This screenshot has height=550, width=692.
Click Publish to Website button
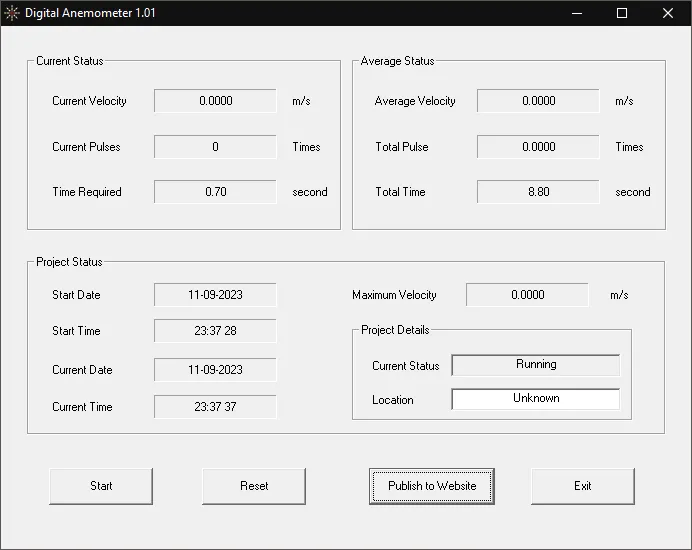pyautogui.click(x=432, y=486)
